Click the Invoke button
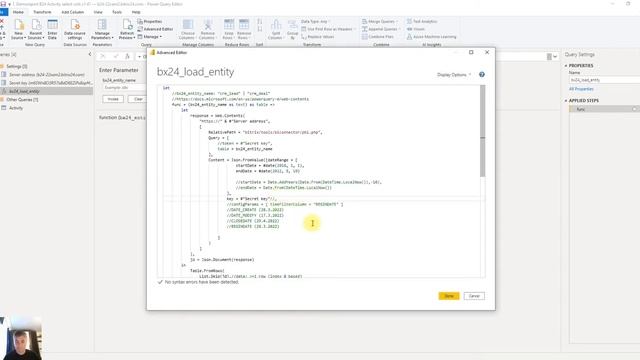This screenshot has width=640, height=360. tap(113, 99)
